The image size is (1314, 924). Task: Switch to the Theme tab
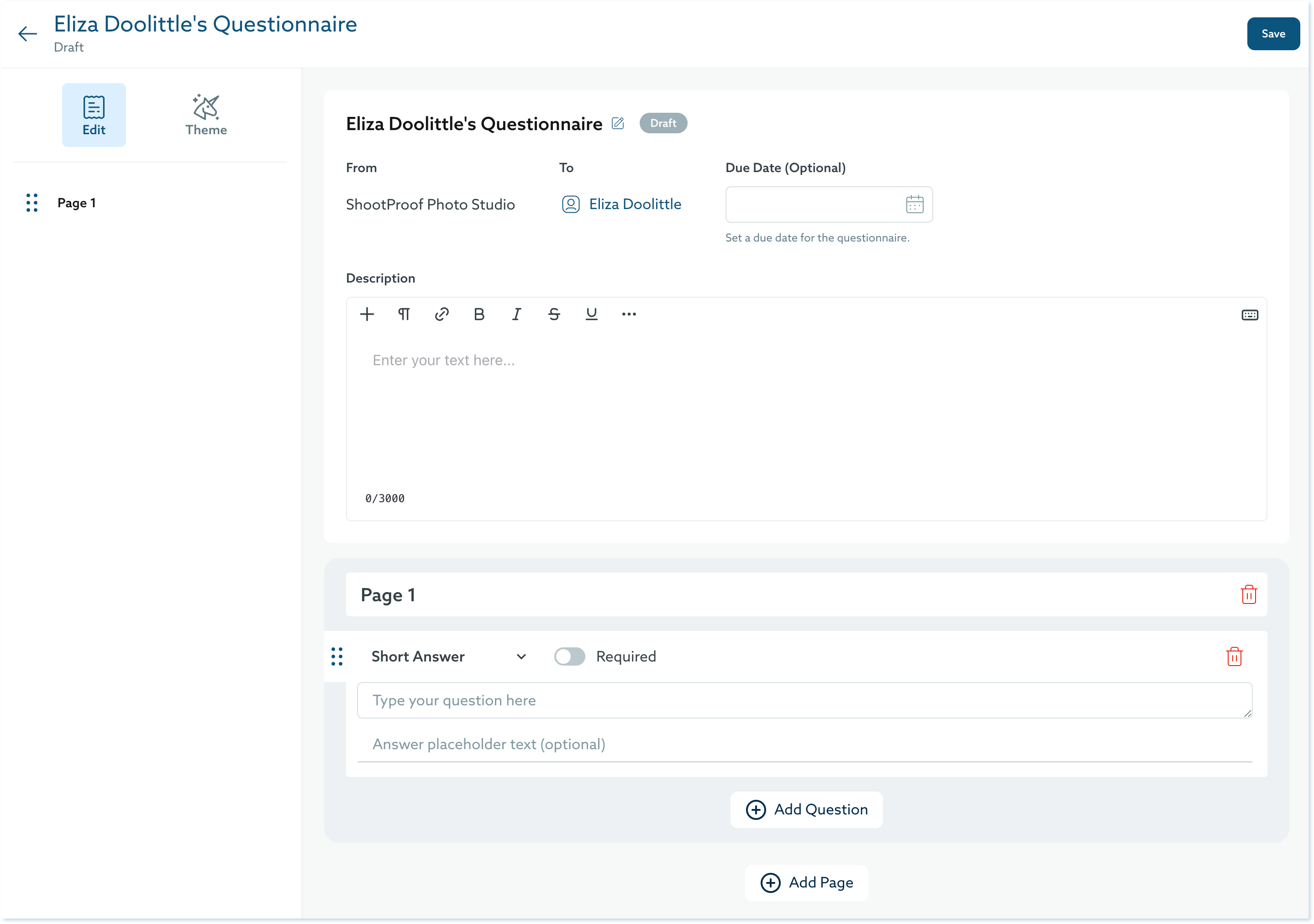coord(206,115)
